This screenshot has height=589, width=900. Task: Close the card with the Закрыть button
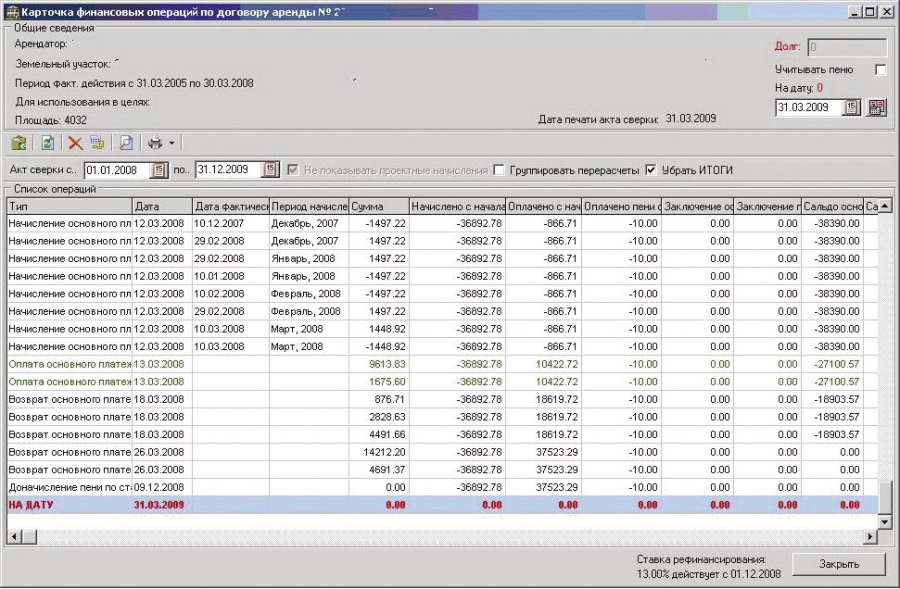coord(839,564)
